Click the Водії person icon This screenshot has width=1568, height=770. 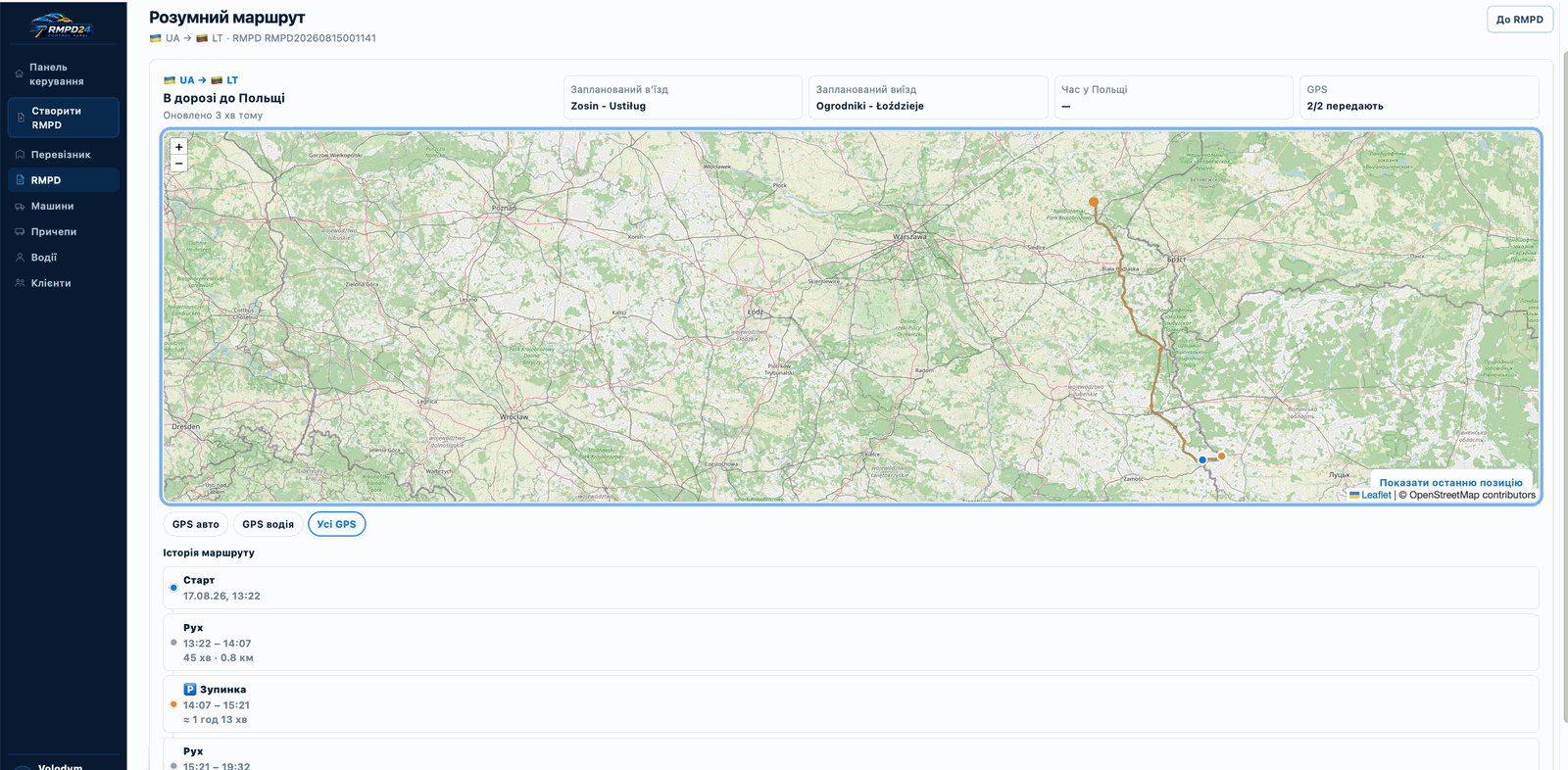20,258
